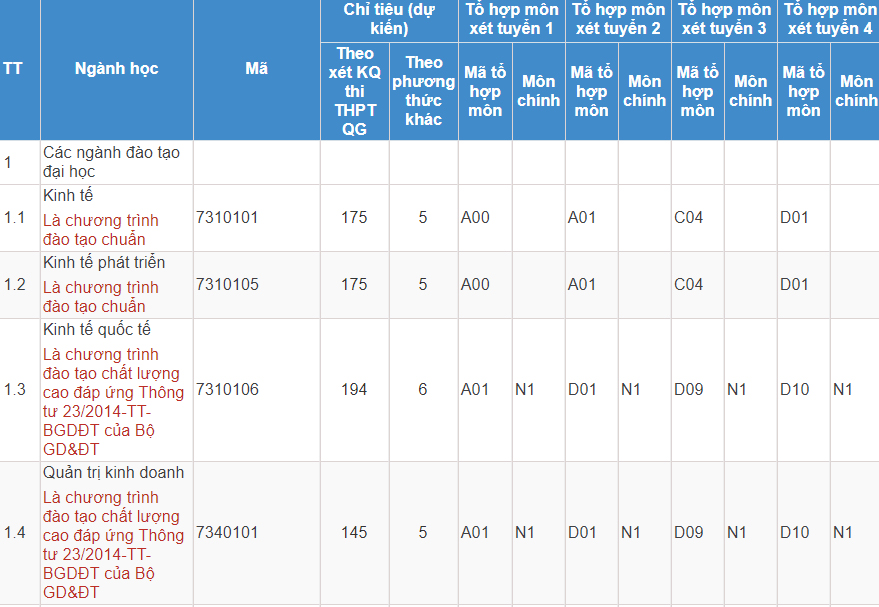
Task: Click the 'Theo phương thức khác' header
Action: point(423,91)
